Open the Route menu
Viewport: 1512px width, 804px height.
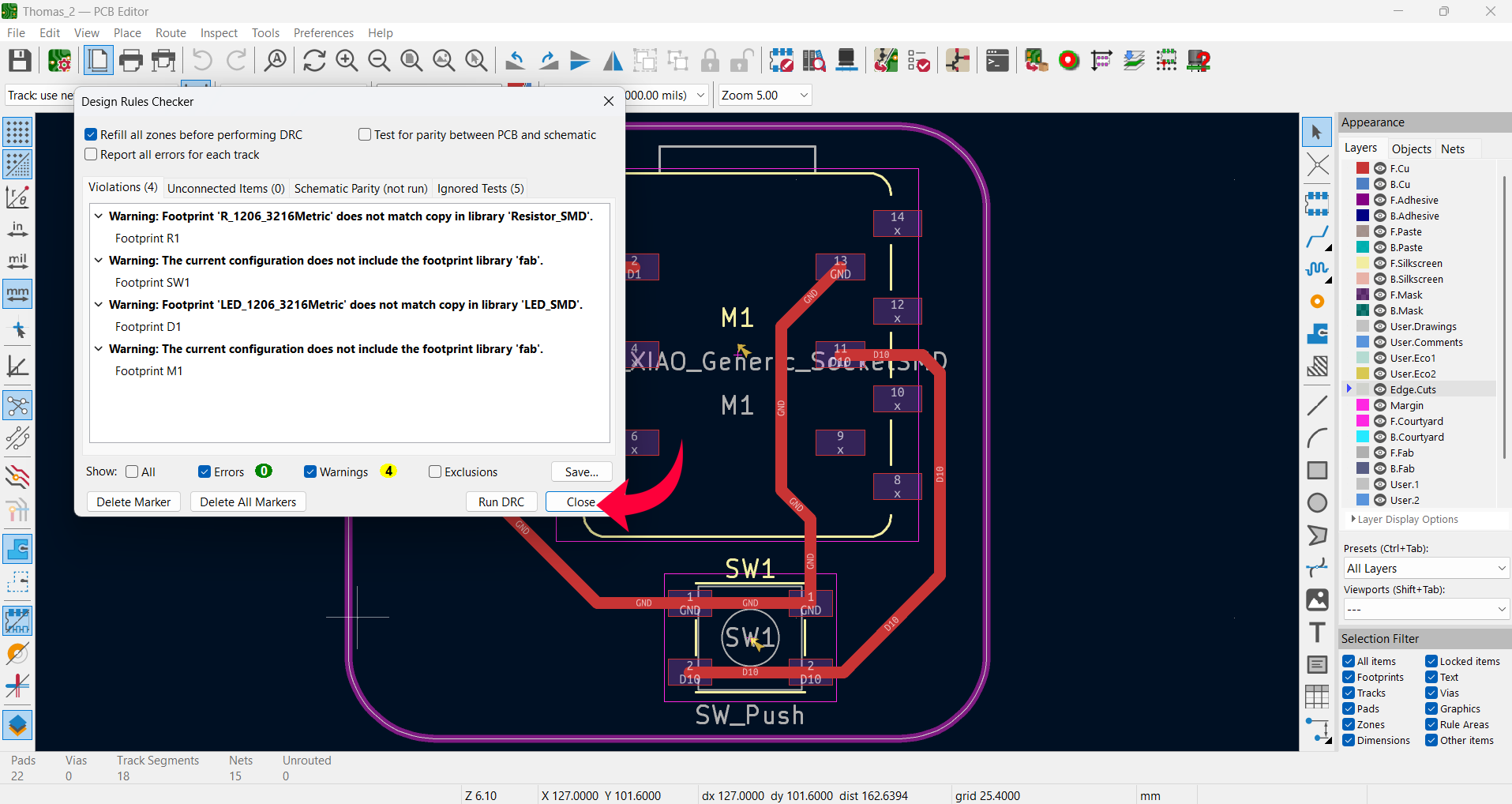click(171, 33)
